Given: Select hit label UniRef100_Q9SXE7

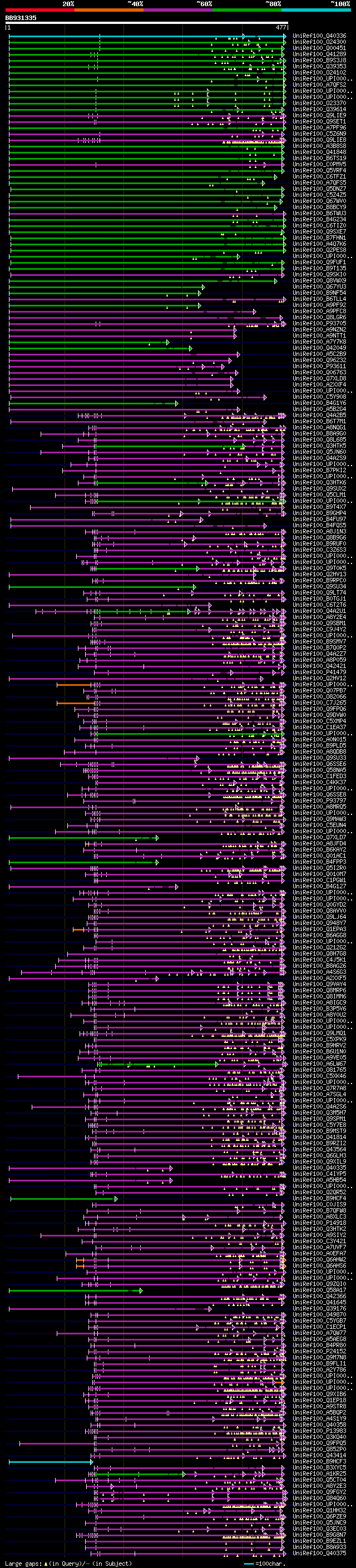Looking at the screenshot, I should 319,232.
